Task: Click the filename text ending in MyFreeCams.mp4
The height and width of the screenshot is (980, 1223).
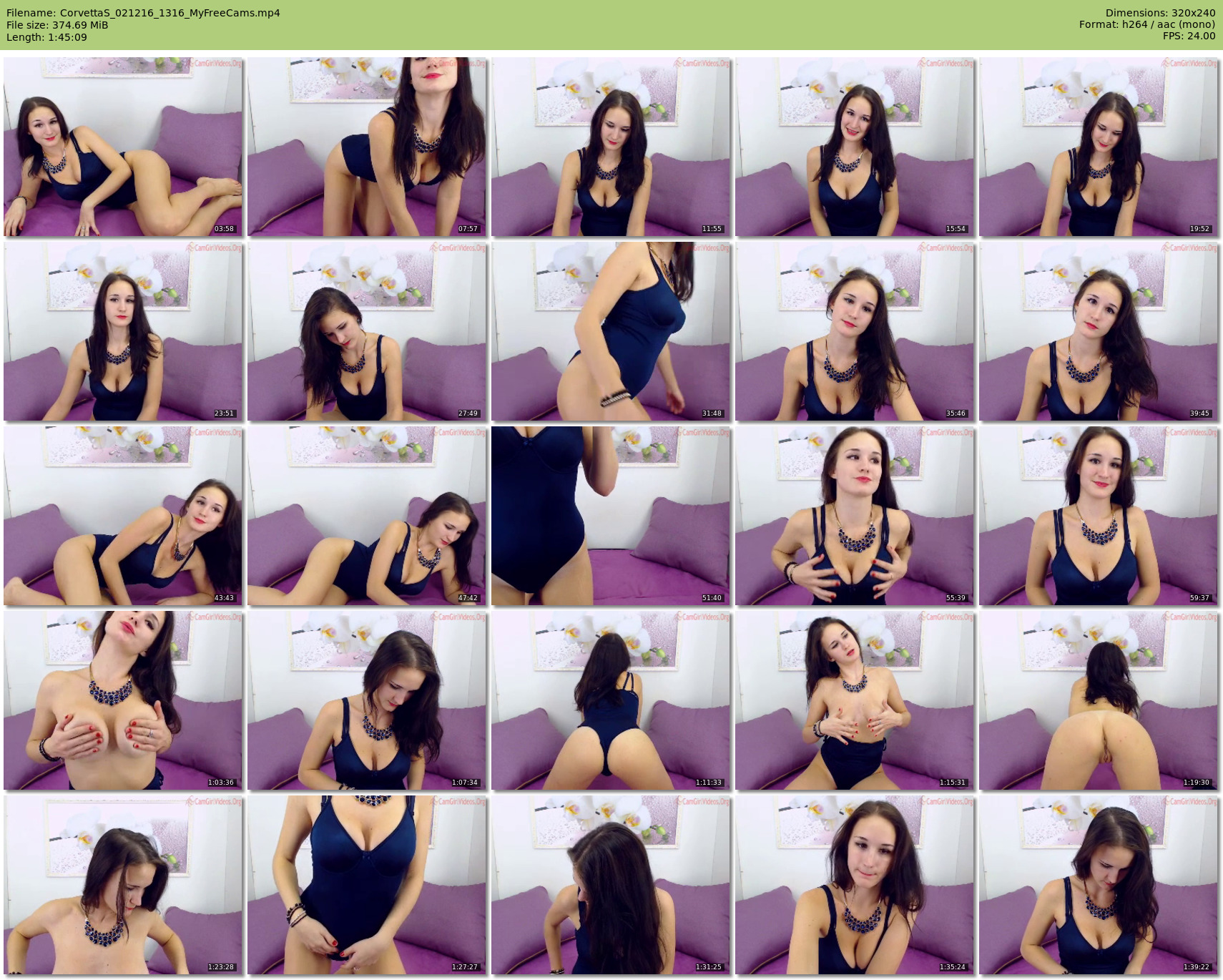Action: tap(143, 13)
